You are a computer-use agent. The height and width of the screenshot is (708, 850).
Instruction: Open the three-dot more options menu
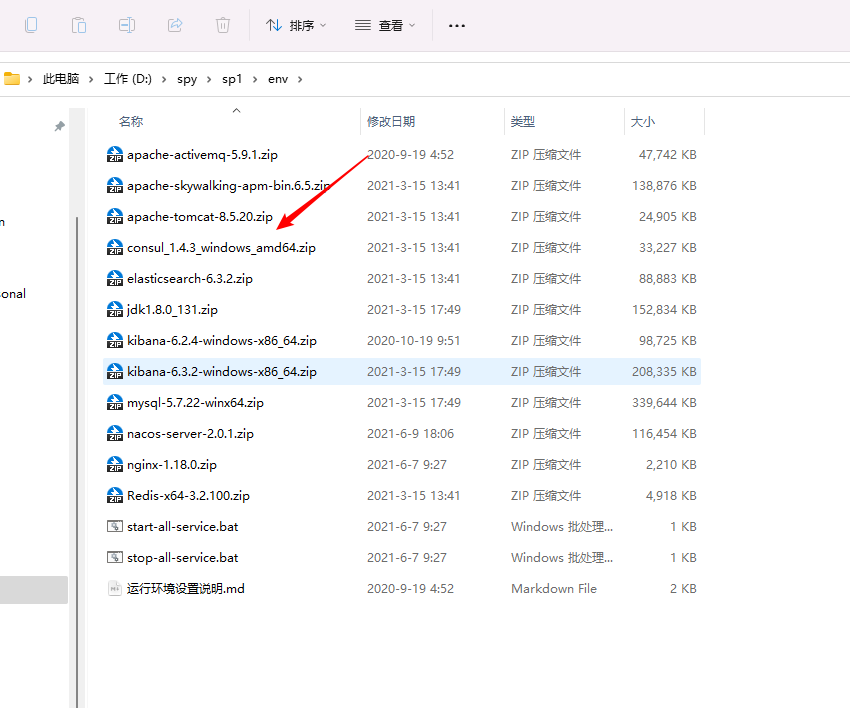pyautogui.click(x=457, y=25)
